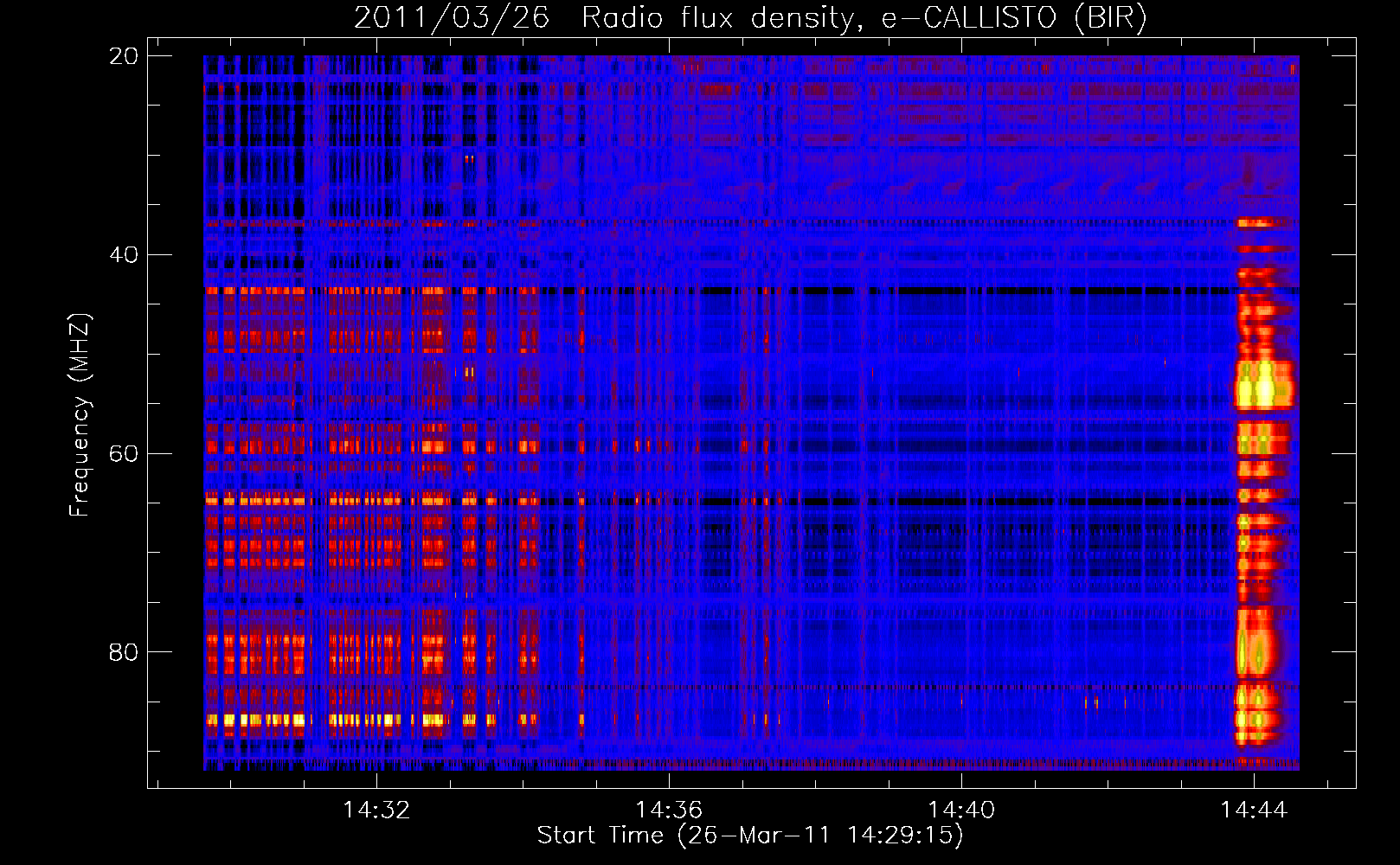Click the 'Start Time (26-Mar-11 14:29:15)' label
The height and width of the screenshot is (865, 1400).
coord(750,836)
